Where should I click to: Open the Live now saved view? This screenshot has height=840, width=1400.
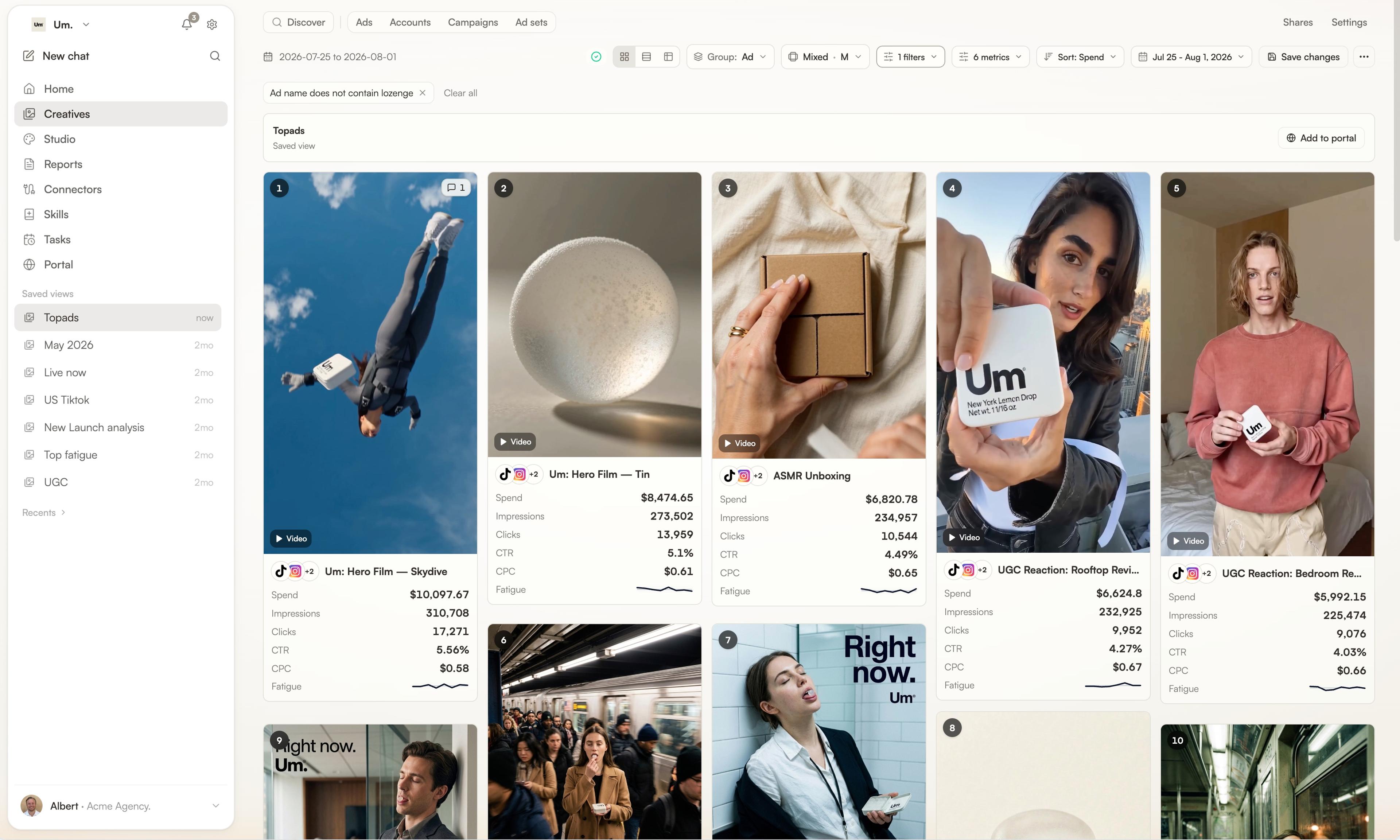(118, 373)
